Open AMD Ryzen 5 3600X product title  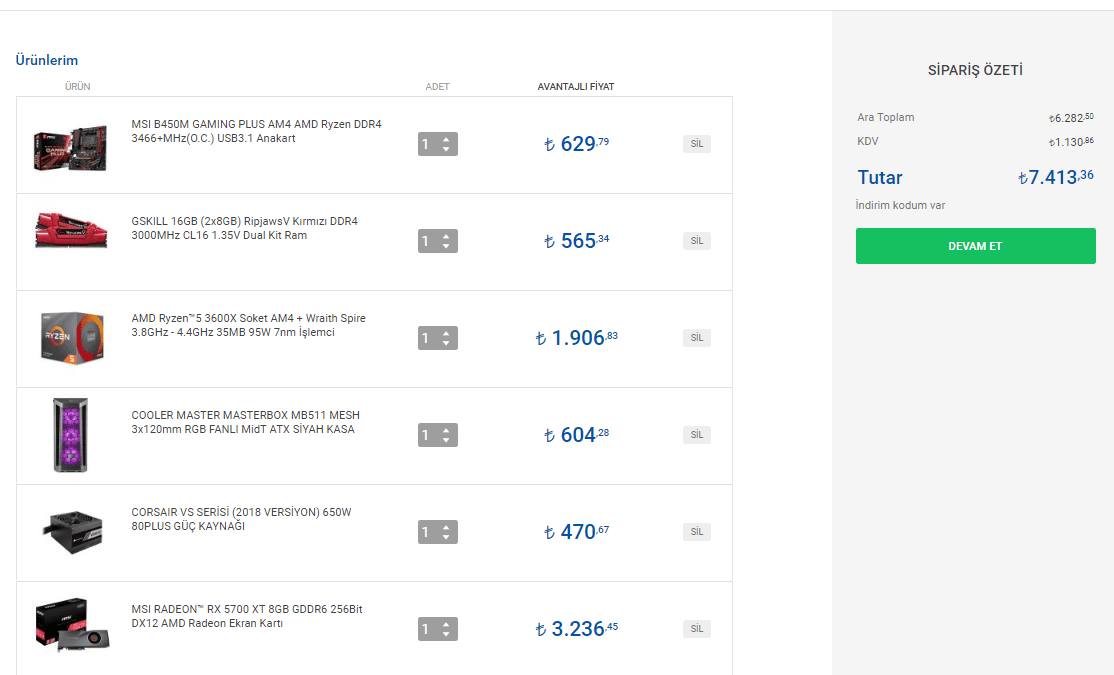(x=249, y=325)
